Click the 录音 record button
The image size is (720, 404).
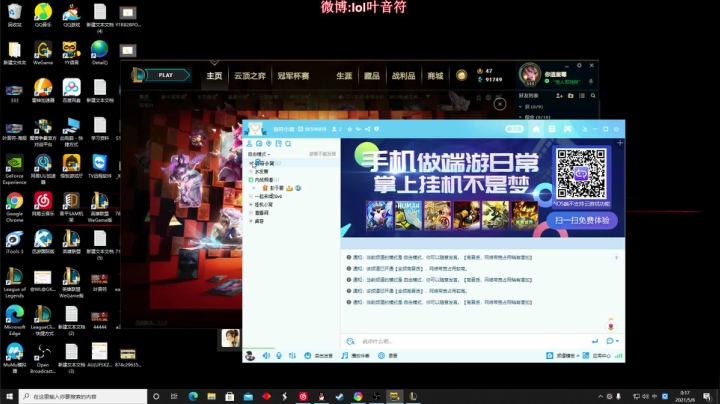pos(388,355)
